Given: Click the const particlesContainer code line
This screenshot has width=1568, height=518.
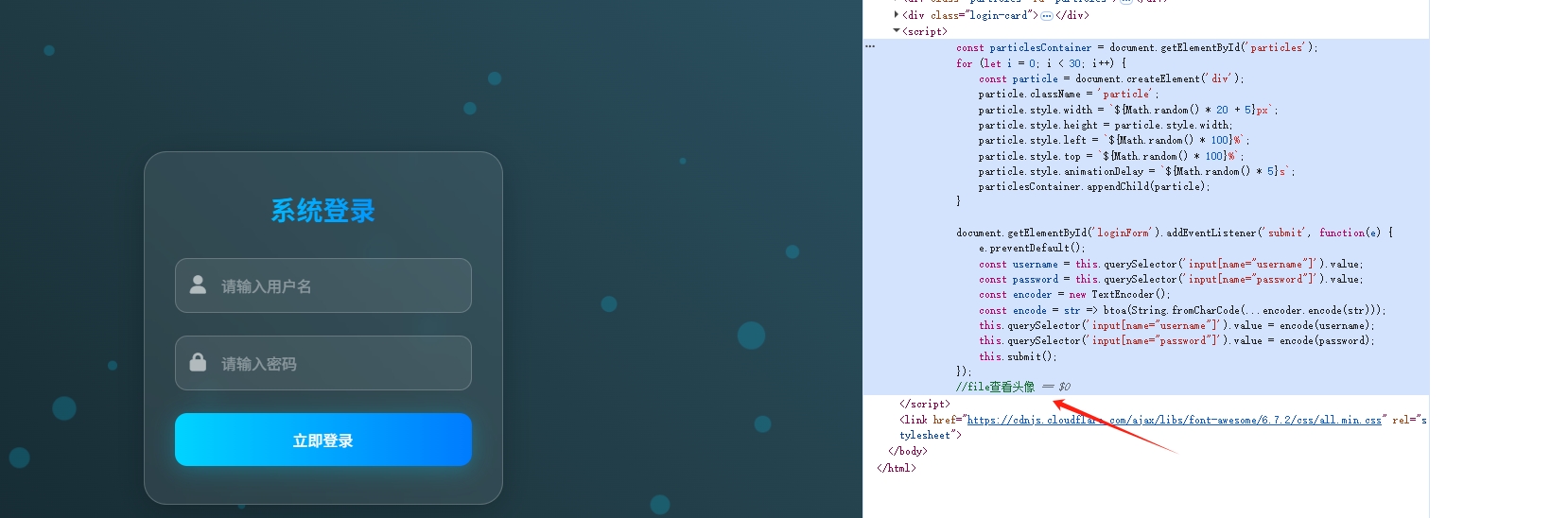Looking at the screenshot, I should click(x=1137, y=47).
